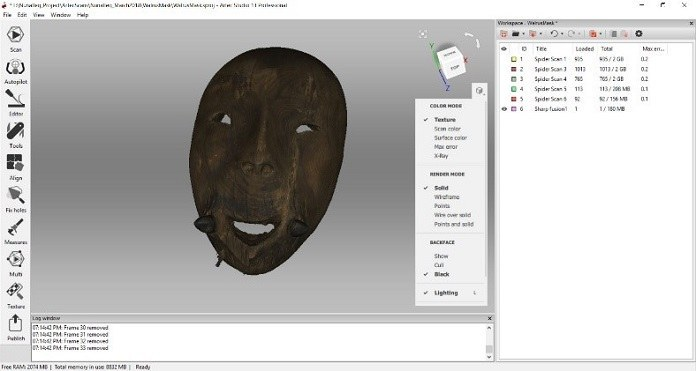The image size is (696, 371).
Task: Open Workspace settings gear
Action: (639, 34)
